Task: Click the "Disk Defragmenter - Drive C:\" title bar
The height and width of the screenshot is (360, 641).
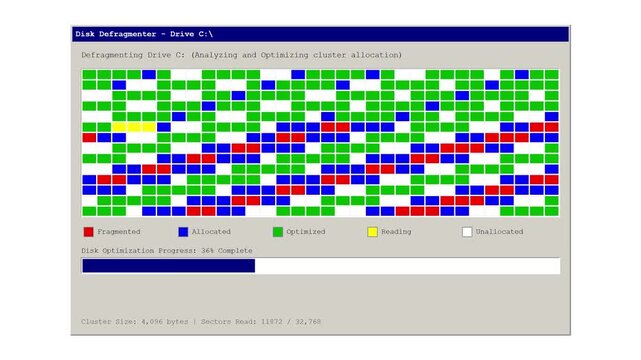Action: (x=320, y=34)
